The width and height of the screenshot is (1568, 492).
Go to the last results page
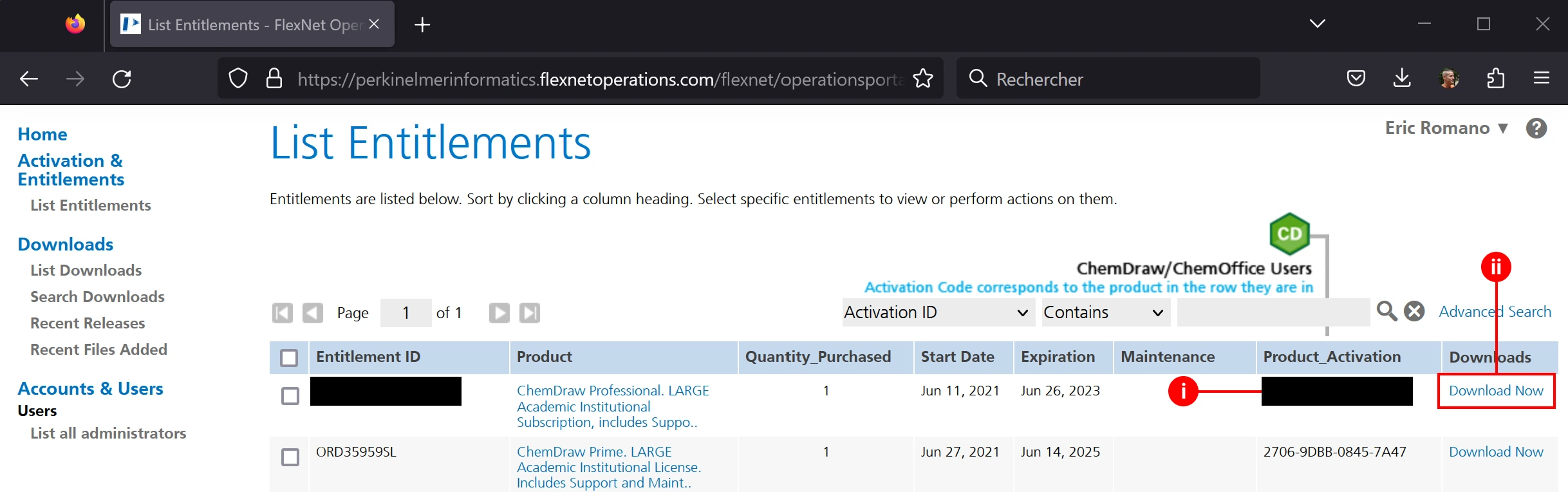click(530, 313)
